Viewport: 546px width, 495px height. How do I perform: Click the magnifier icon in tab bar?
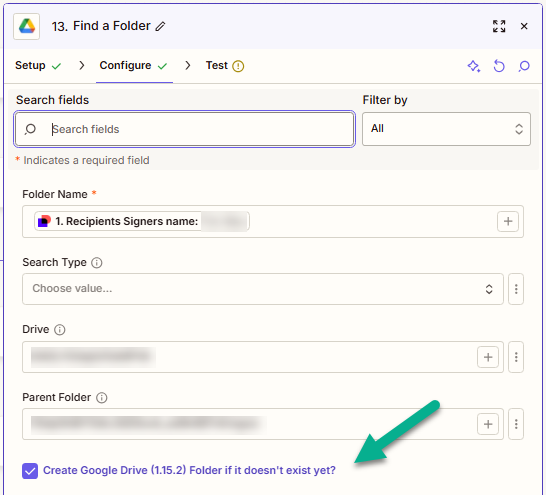click(x=524, y=66)
